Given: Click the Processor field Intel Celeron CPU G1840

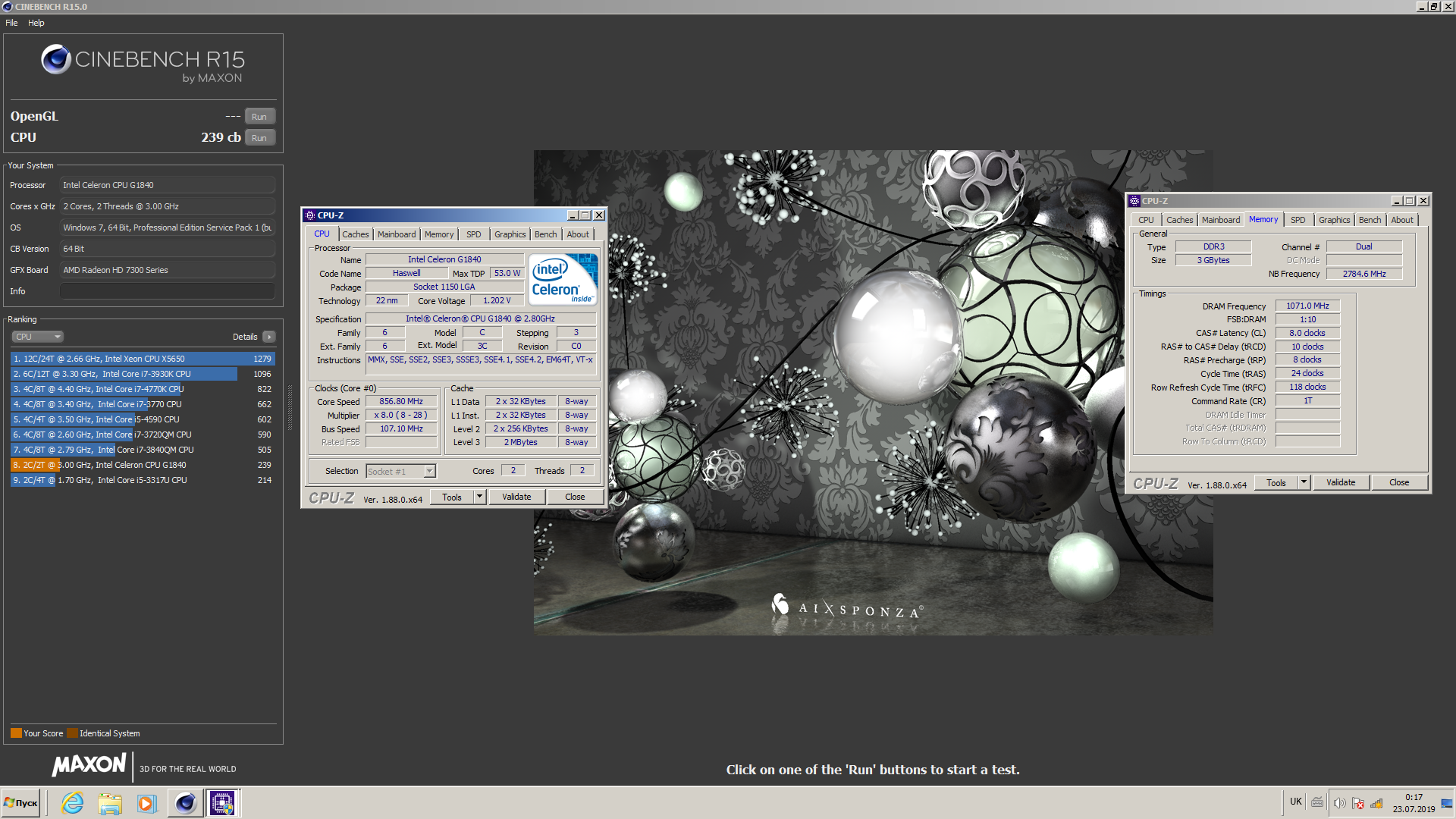Looking at the screenshot, I should point(168,185).
